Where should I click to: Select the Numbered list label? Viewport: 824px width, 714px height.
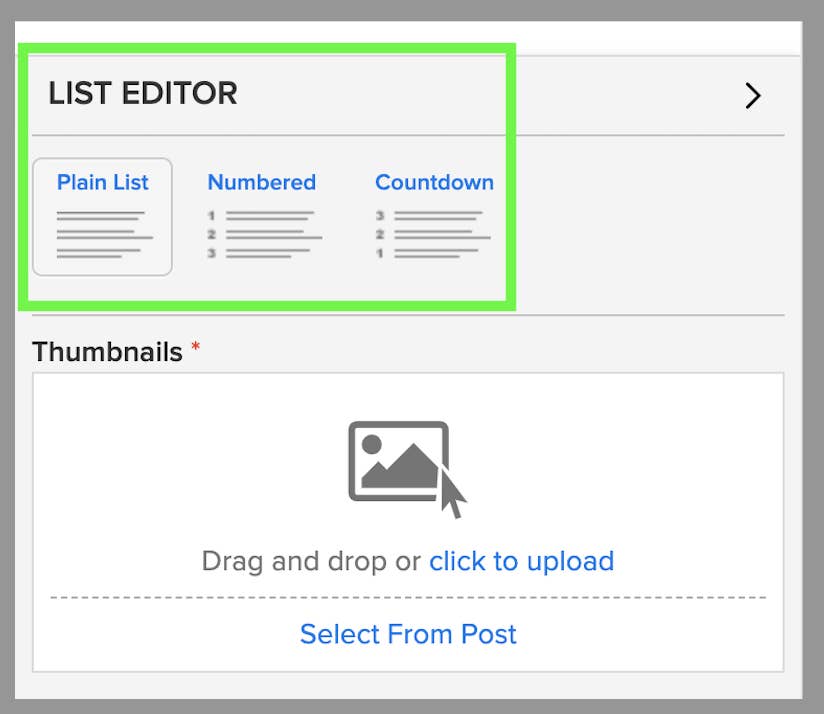(261, 182)
